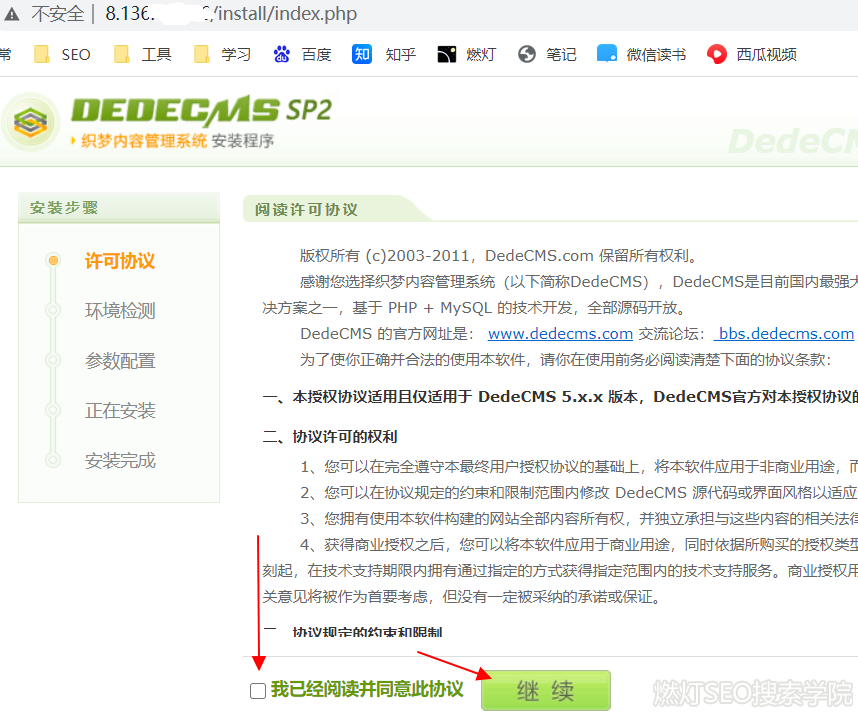Open the 百度 bookmark
This screenshot has height=723, width=858.
click(x=303, y=54)
